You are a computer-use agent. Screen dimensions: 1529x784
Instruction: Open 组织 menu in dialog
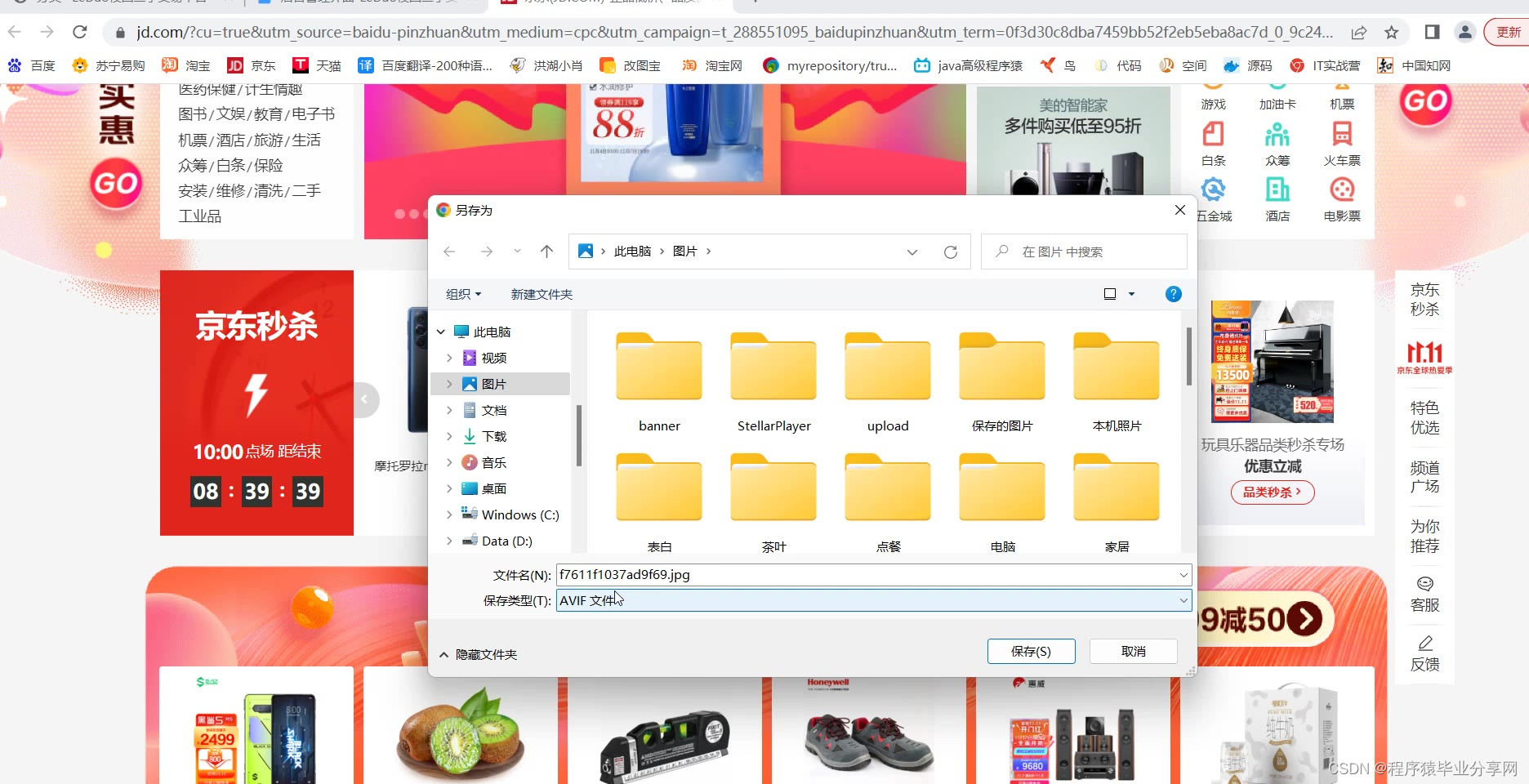click(x=463, y=294)
